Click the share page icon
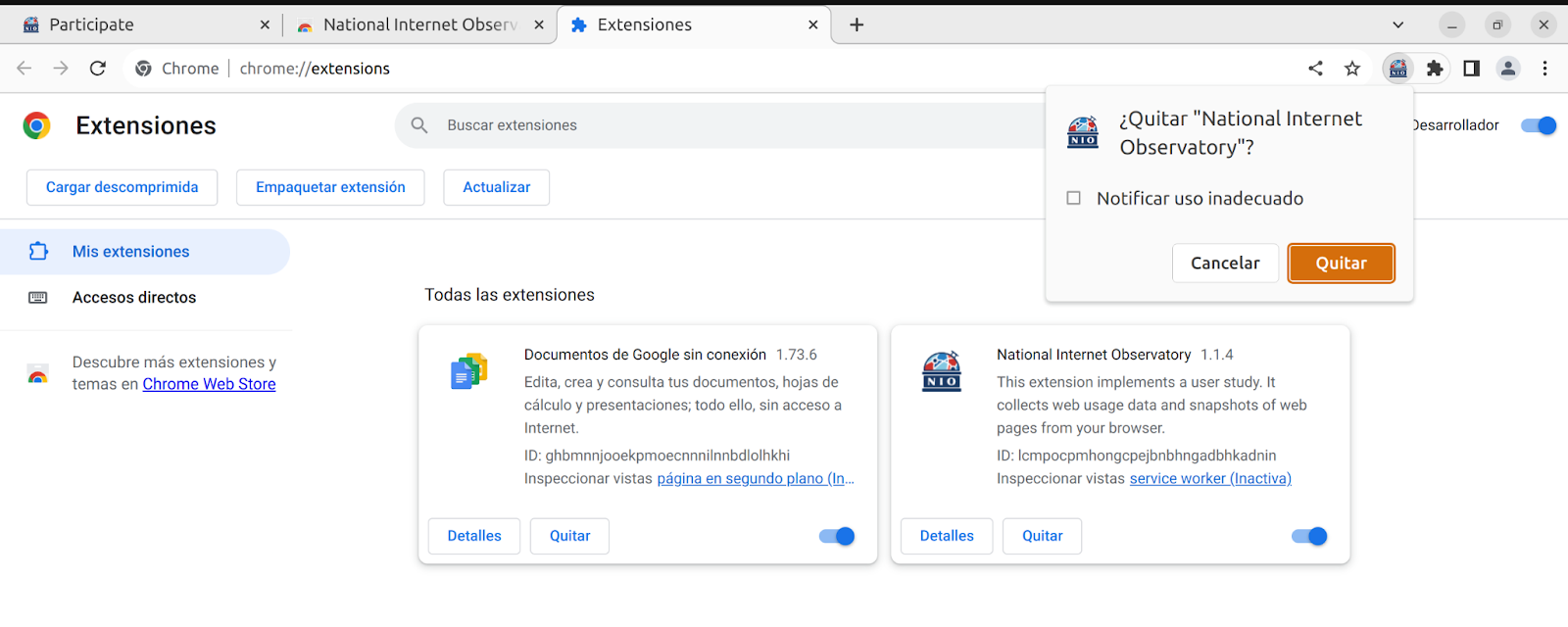The width and height of the screenshot is (1568, 627). point(1315,69)
